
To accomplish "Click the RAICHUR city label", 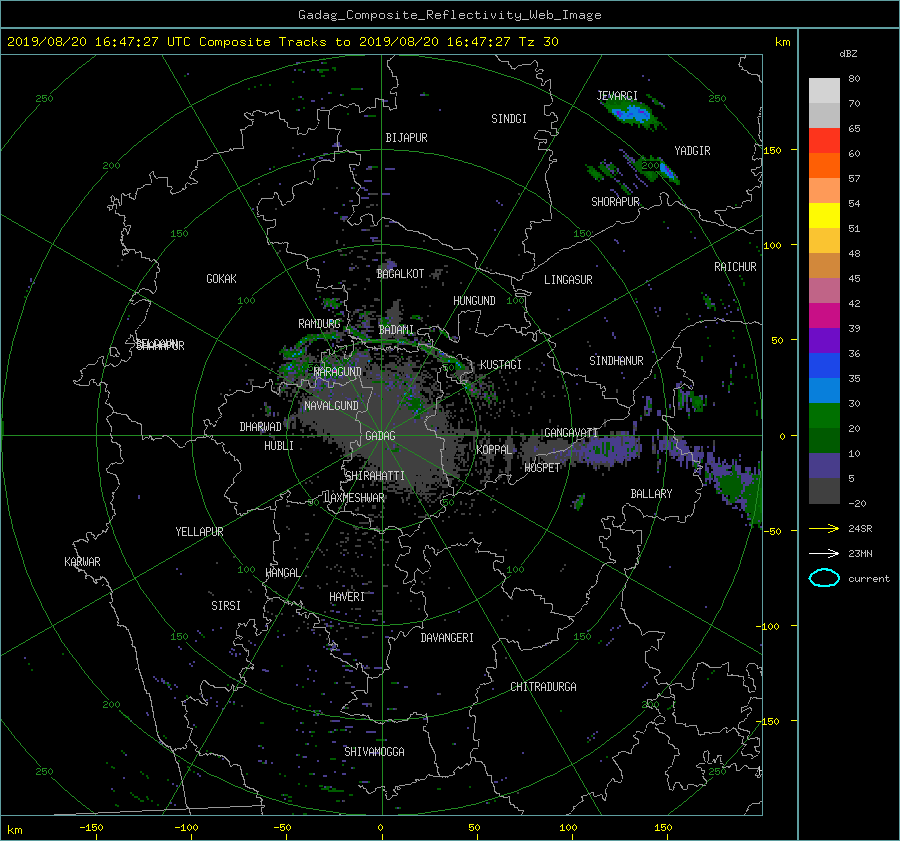I will pos(735,267).
